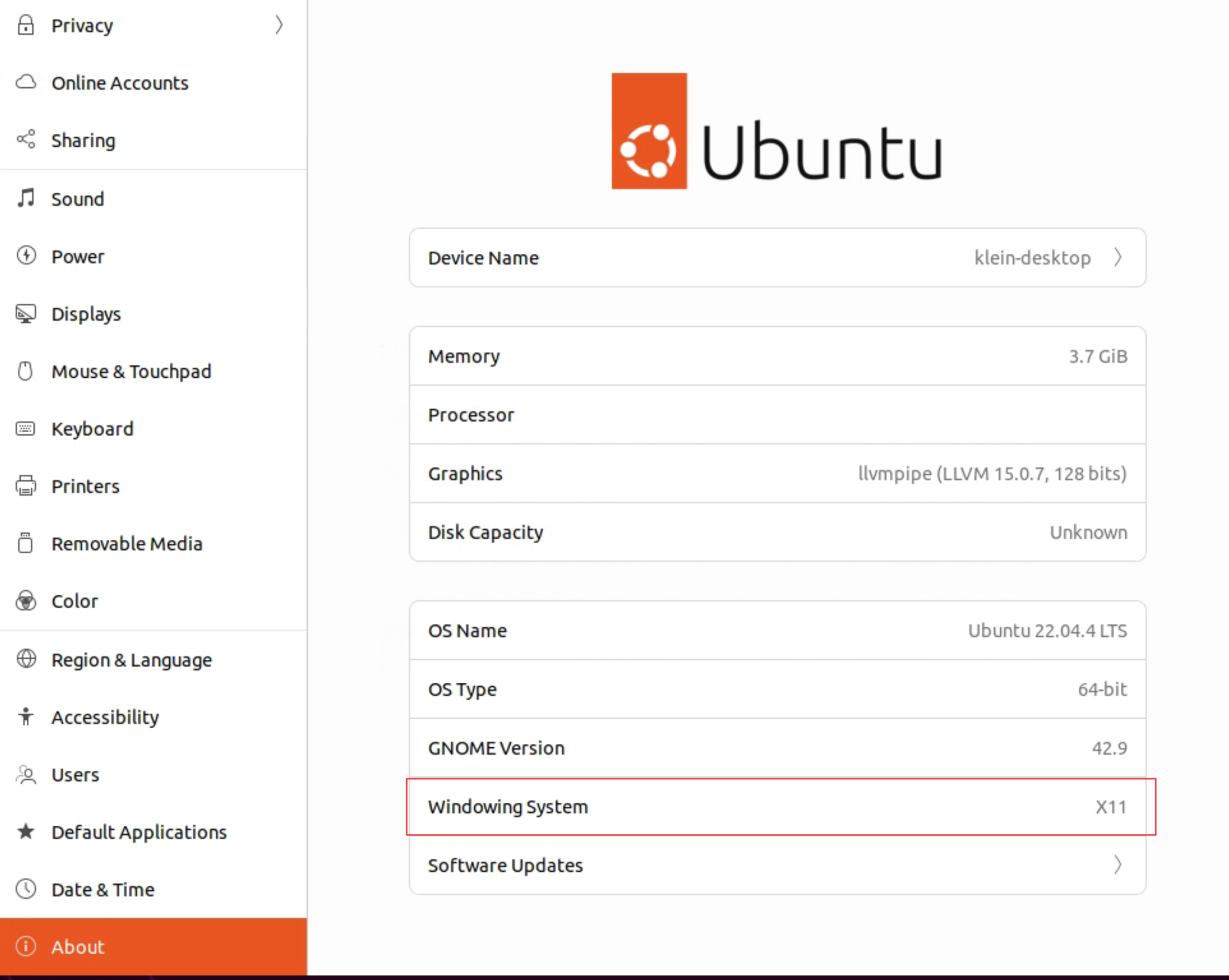Click the llvmpipe Graphics value
The height and width of the screenshot is (980, 1229).
(x=992, y=473)
